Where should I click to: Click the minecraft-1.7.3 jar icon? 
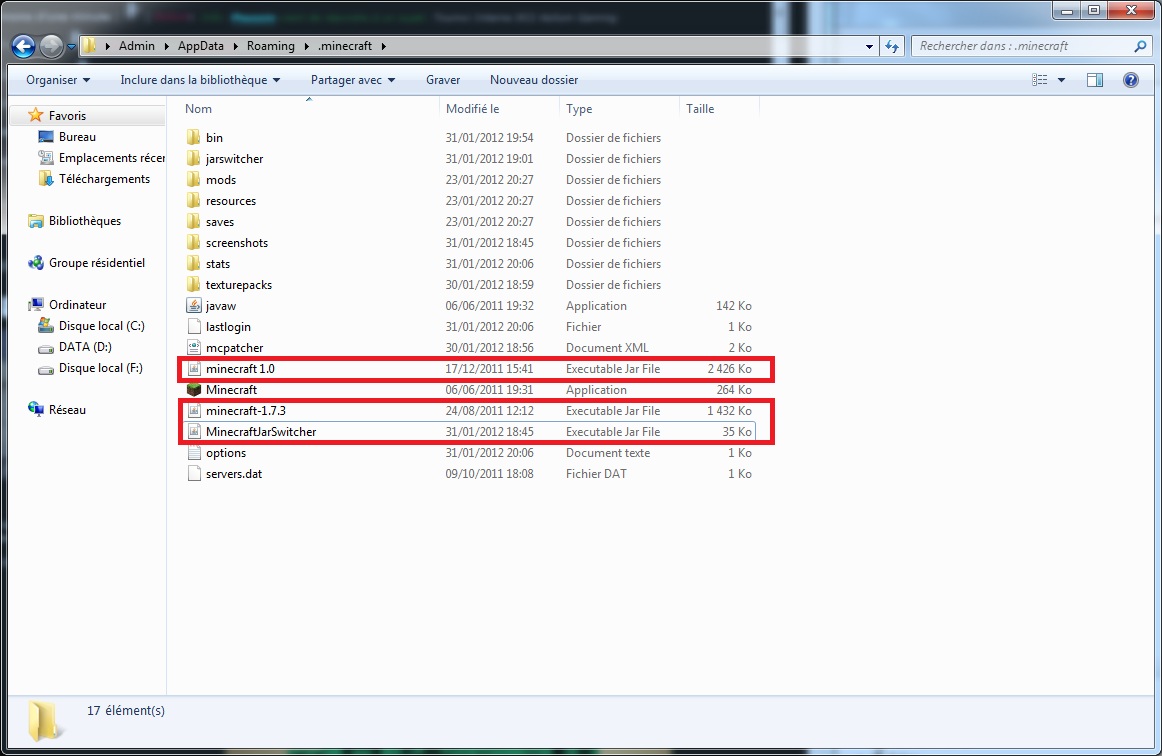tap(193, 411)
